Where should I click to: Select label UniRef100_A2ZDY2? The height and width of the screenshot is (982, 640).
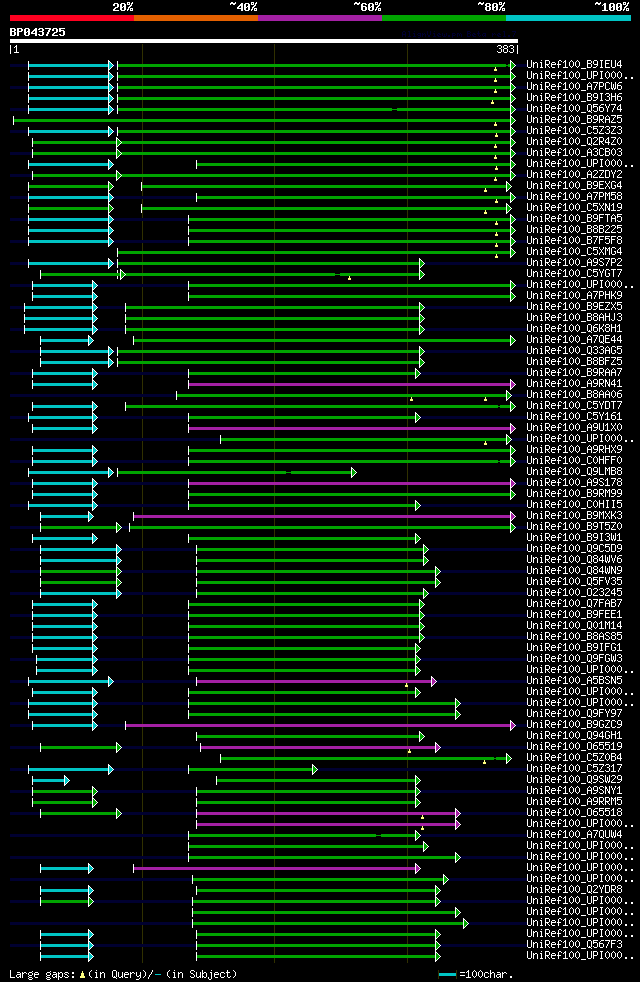pos(574,175)
